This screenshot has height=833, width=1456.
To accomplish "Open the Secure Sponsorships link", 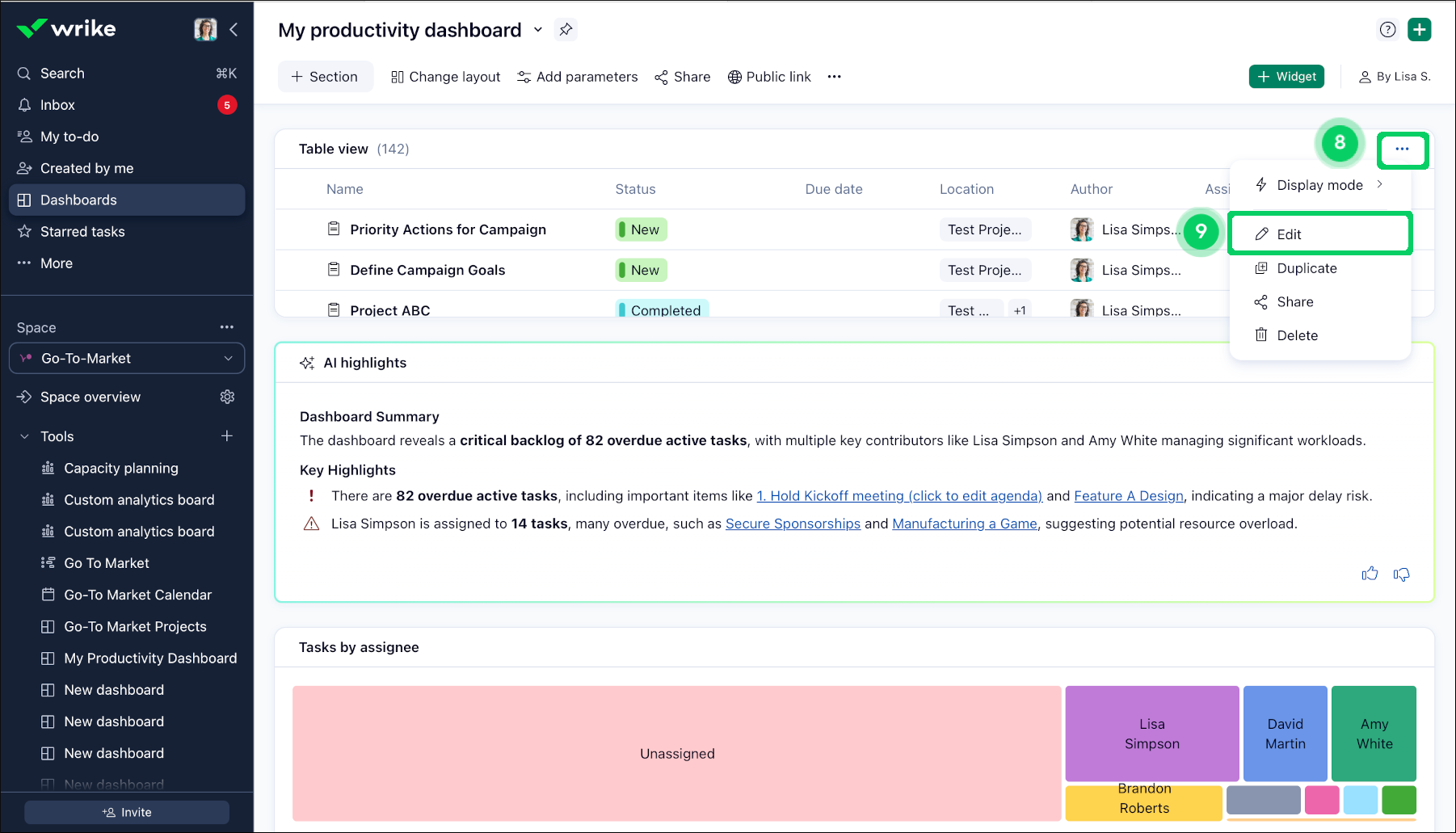I will [793, 524].
